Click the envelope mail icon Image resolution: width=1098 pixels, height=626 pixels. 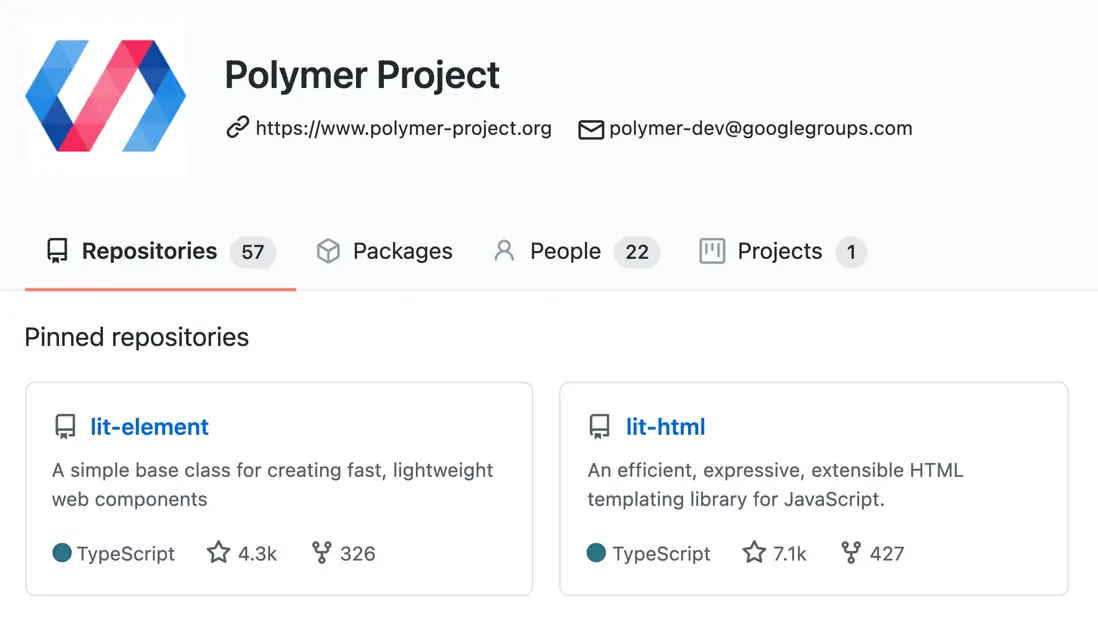click(591, 129)
